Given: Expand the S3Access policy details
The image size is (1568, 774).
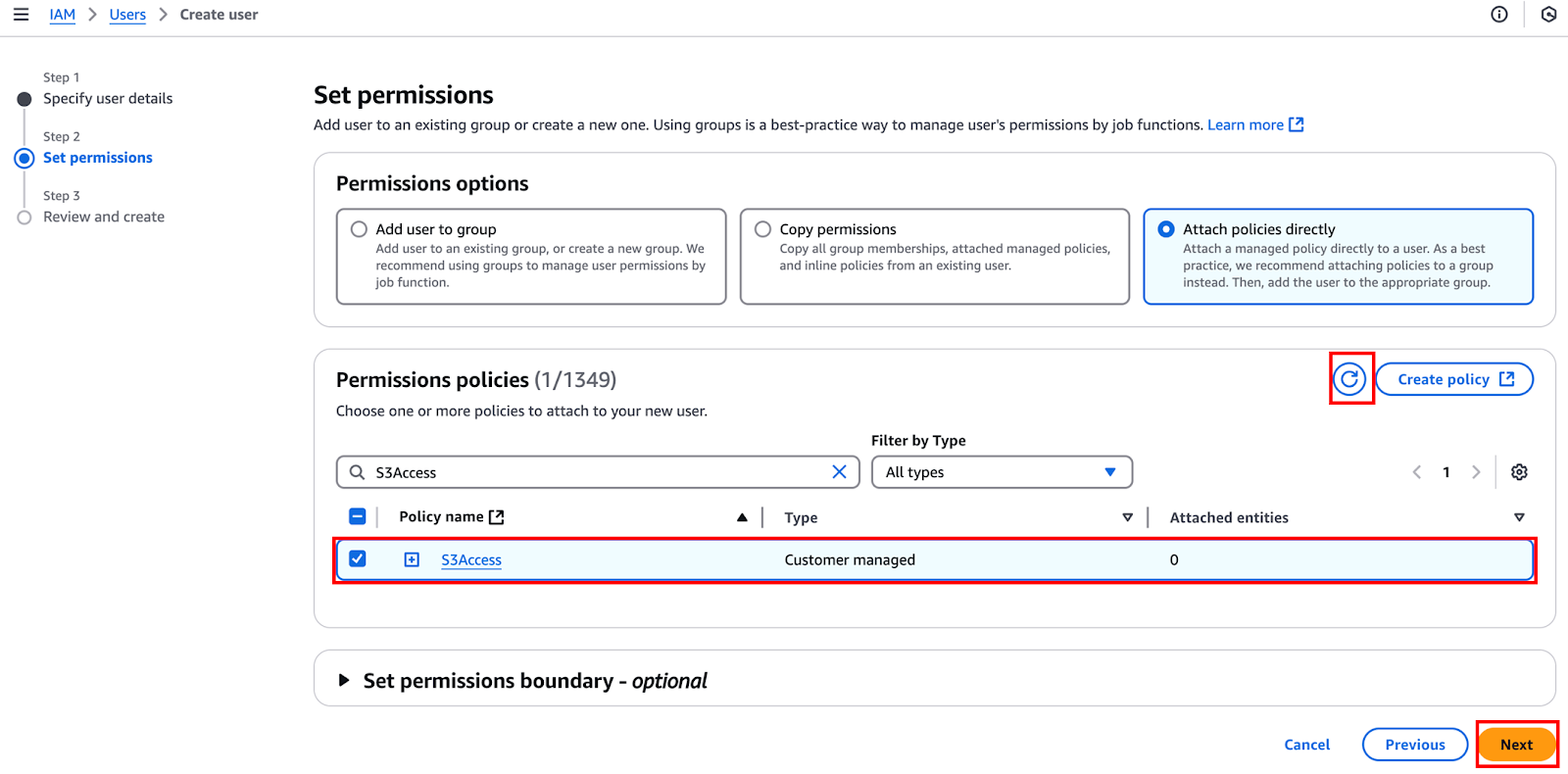Looking at the screenshot, I should pyautogui.click(x=412, y=559).
